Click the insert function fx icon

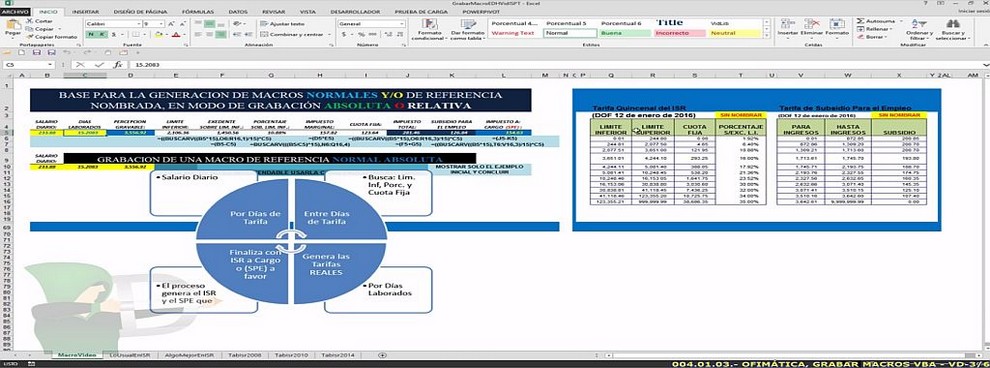[117, 64]
